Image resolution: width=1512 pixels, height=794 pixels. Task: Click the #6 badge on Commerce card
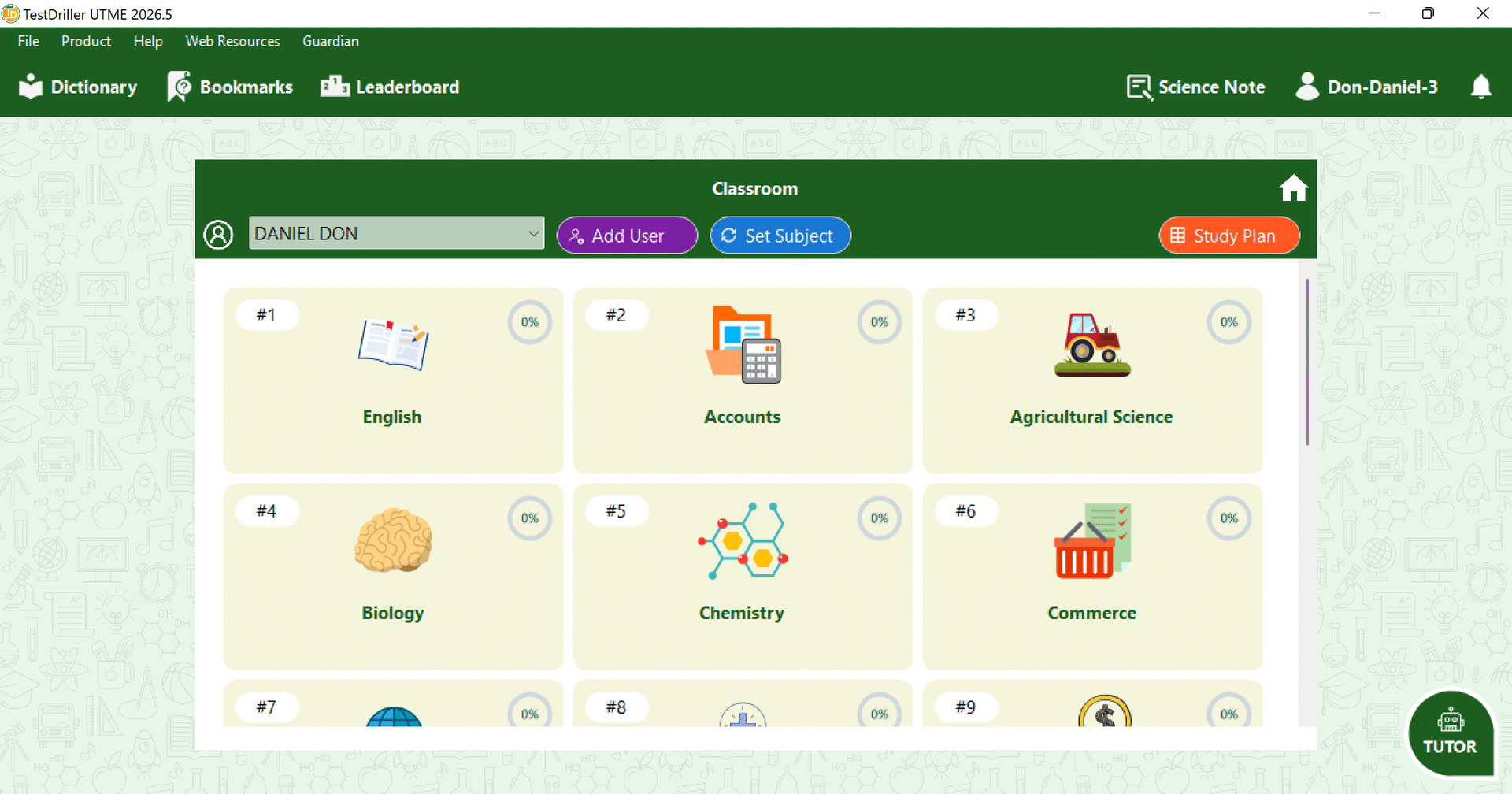pyautogui.click(x=966, y=511)
